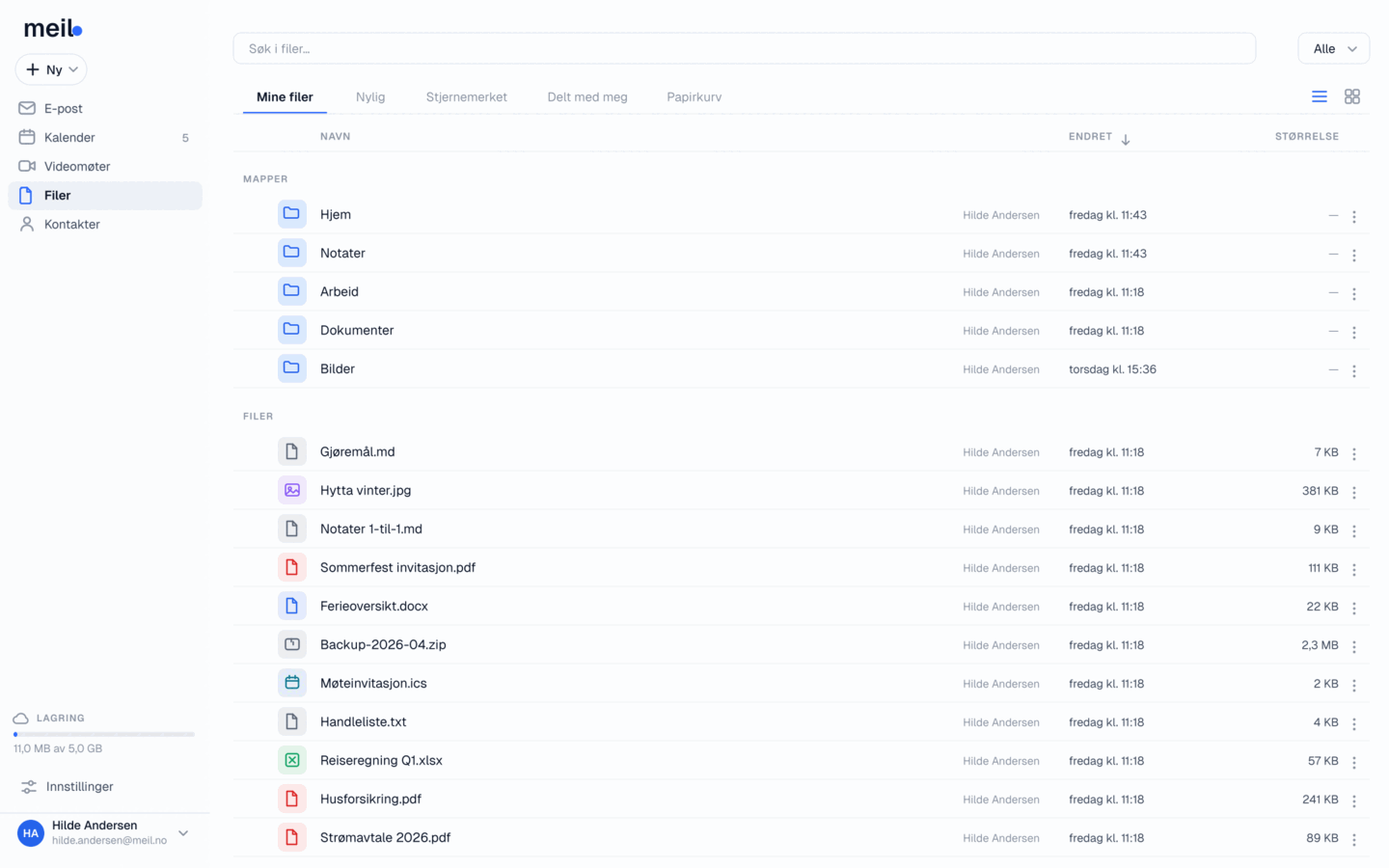1389x868 pixels.
Task: Switch to list view layout
Action: point(1320,96)
